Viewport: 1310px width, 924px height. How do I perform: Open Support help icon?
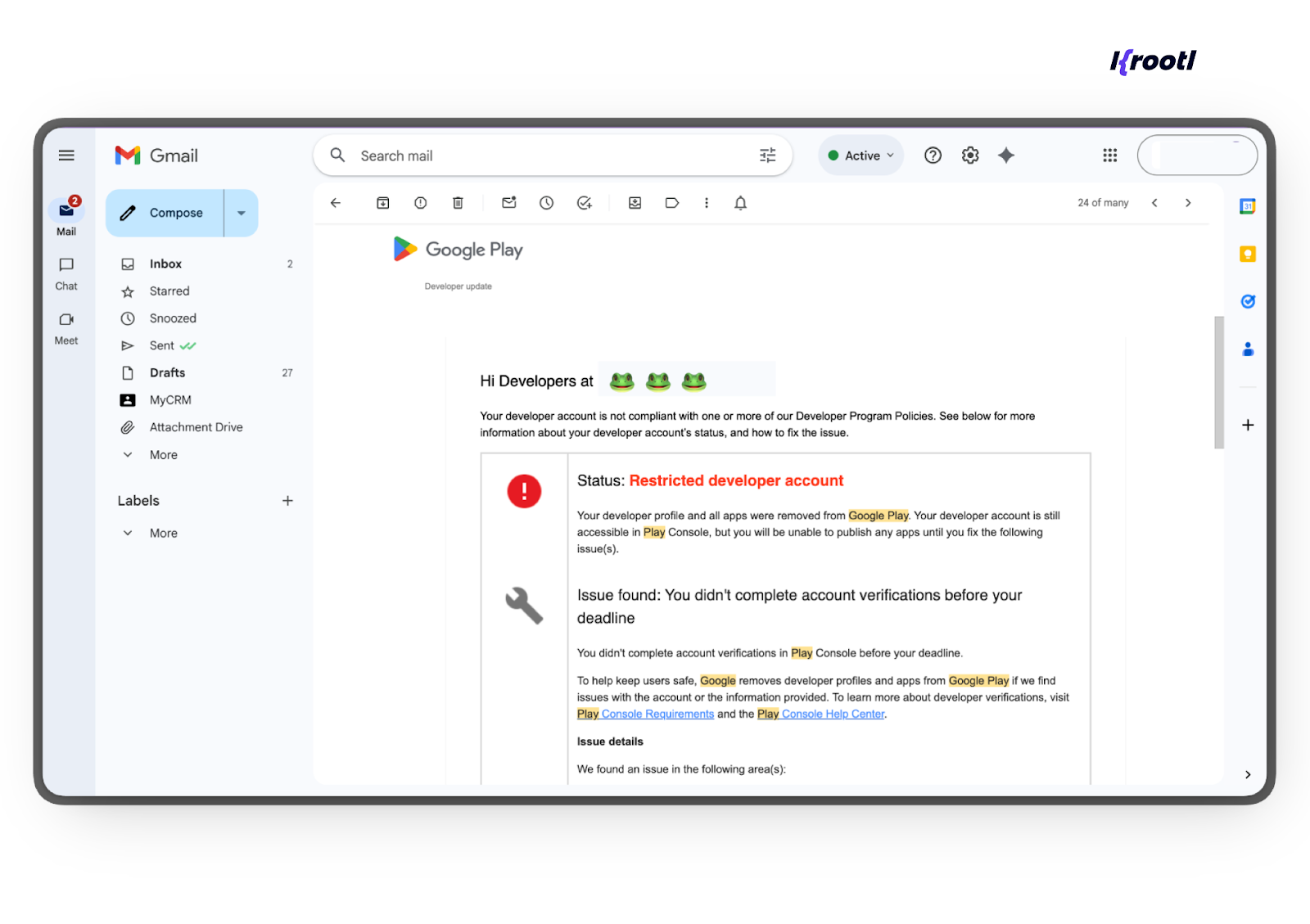tap(933, 156)
